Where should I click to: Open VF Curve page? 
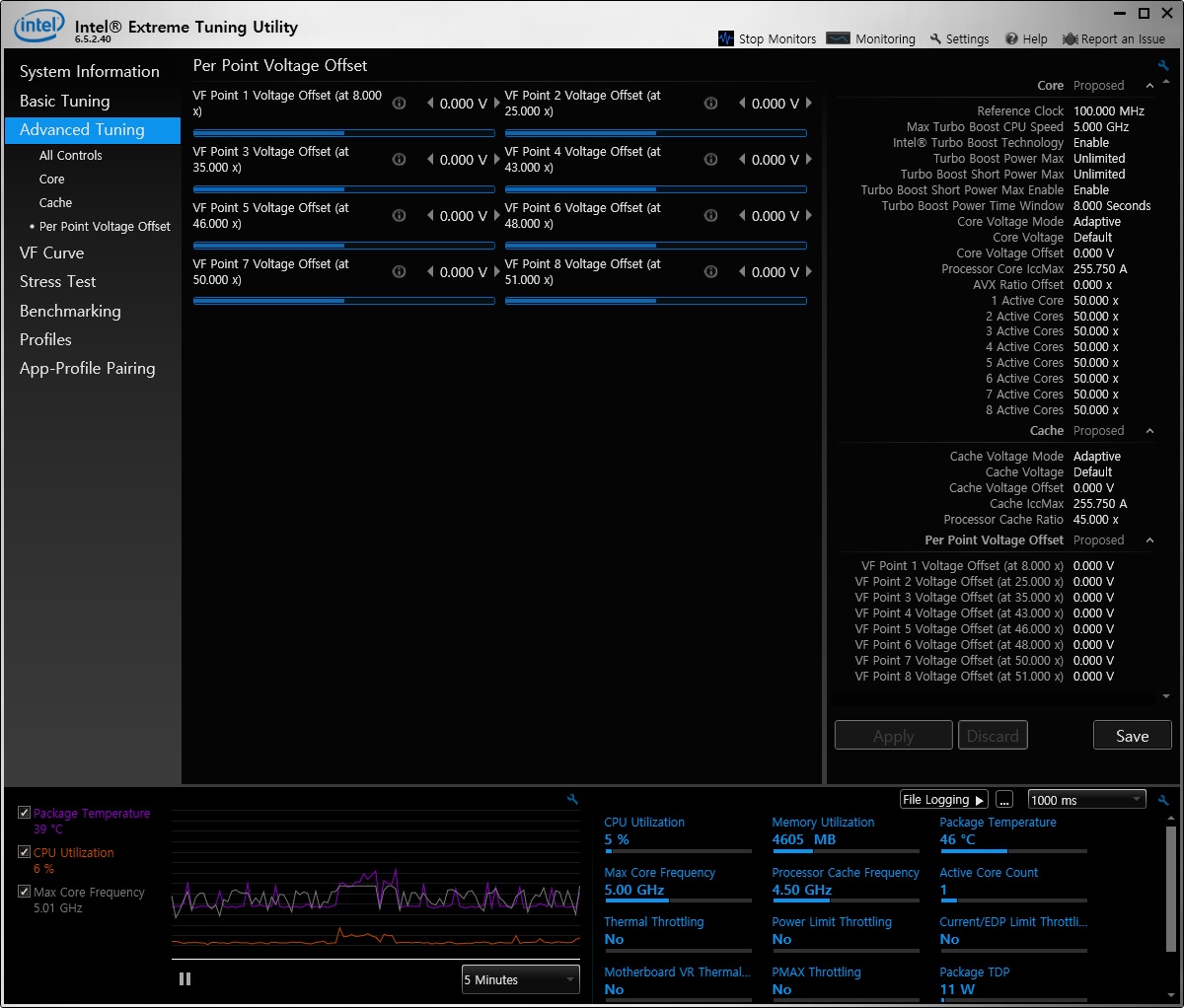tap(52, 252)
